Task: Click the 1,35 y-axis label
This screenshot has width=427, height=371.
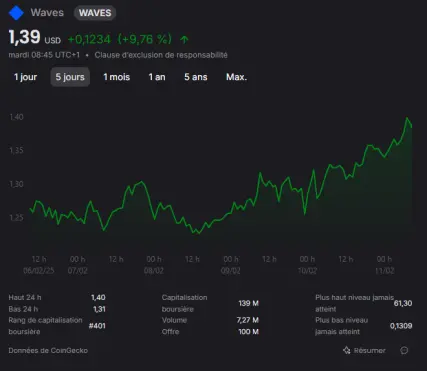Action: click(16, 150)
